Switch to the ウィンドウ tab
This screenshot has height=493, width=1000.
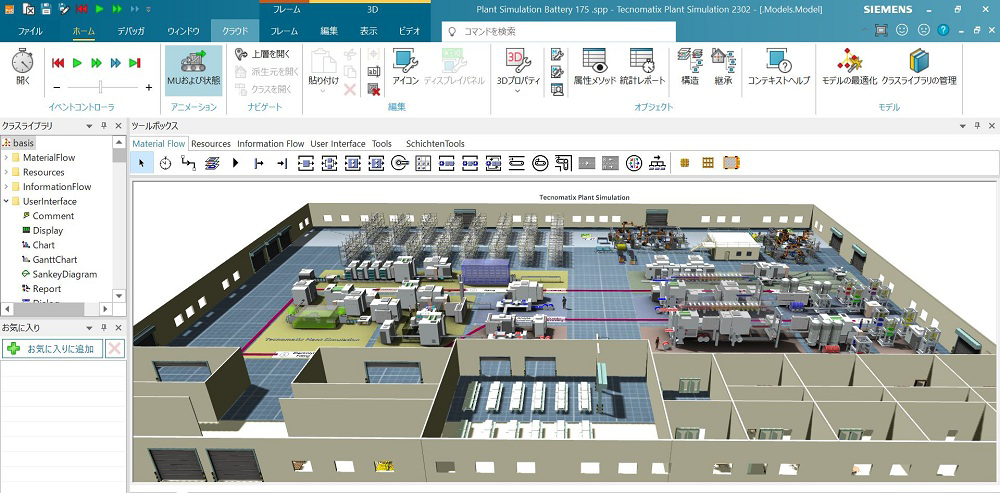183,31
